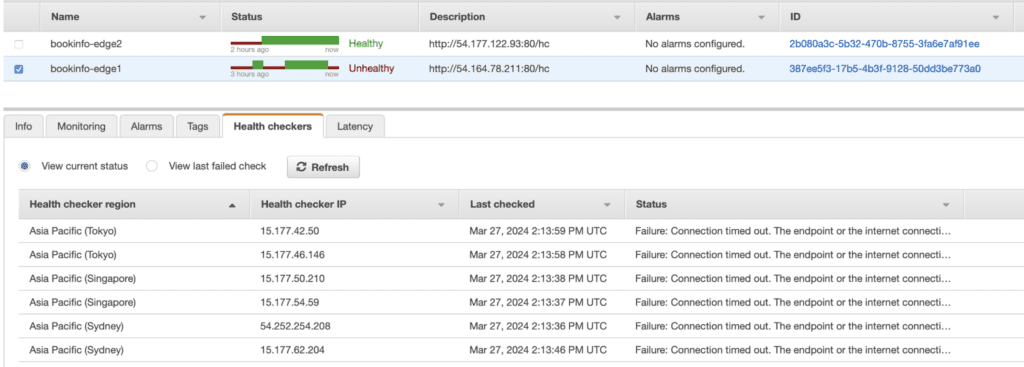Open the Name column dropdown arrow
Viewport: 1024px width, 367px height.
point(202,17)
